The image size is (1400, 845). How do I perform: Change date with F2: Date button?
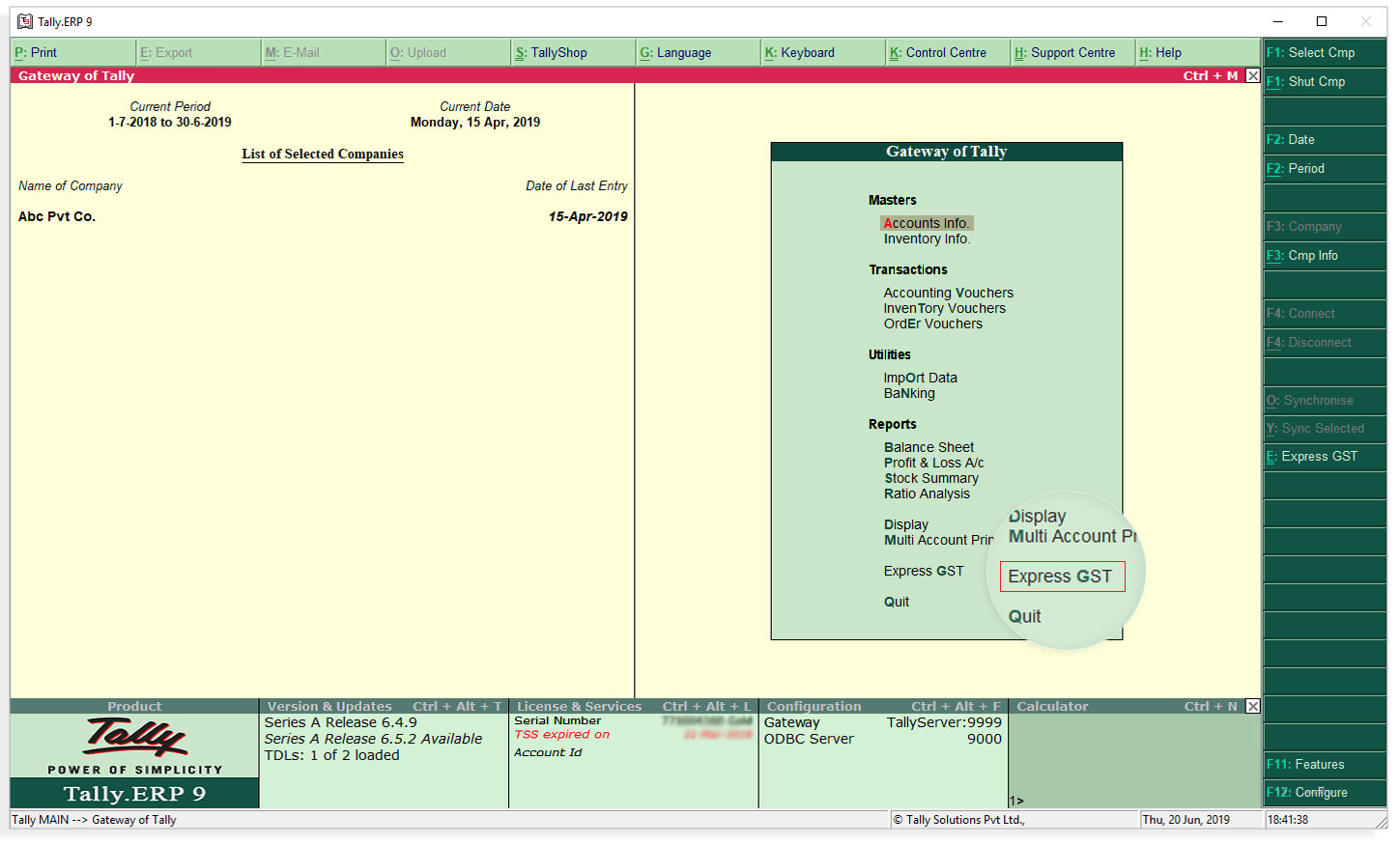point(1324,140)
